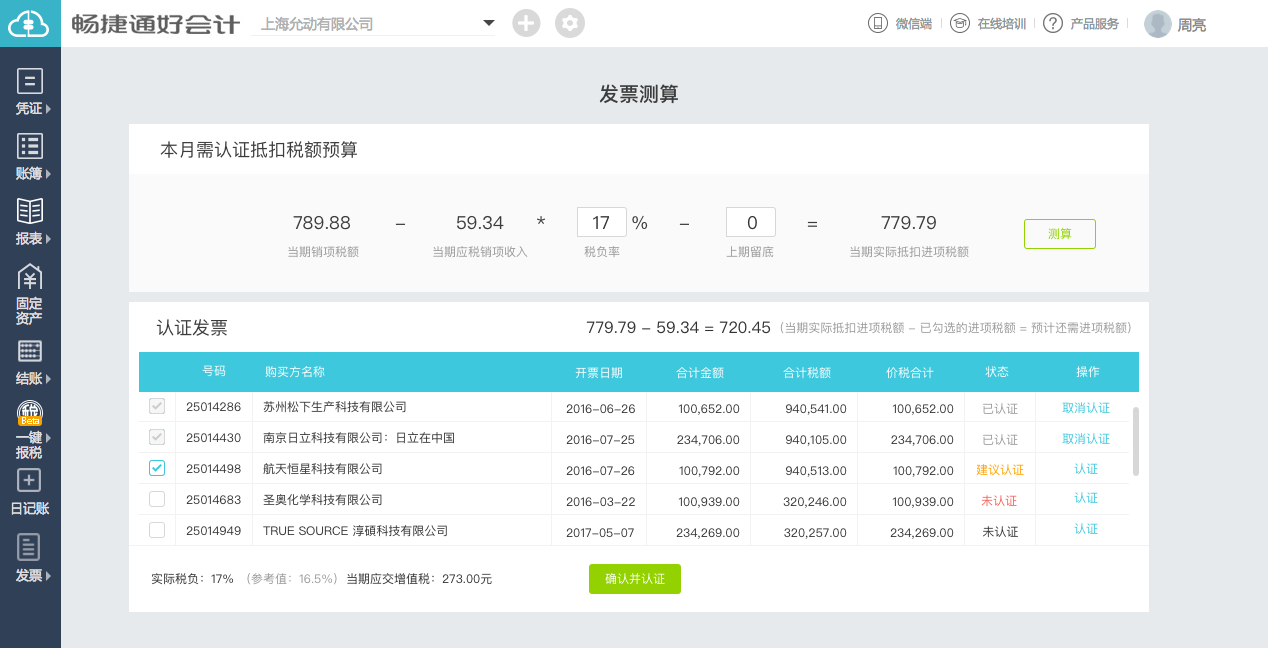
Task: Select the checkbox for invoice 25014949
Action: coord(157,530)
